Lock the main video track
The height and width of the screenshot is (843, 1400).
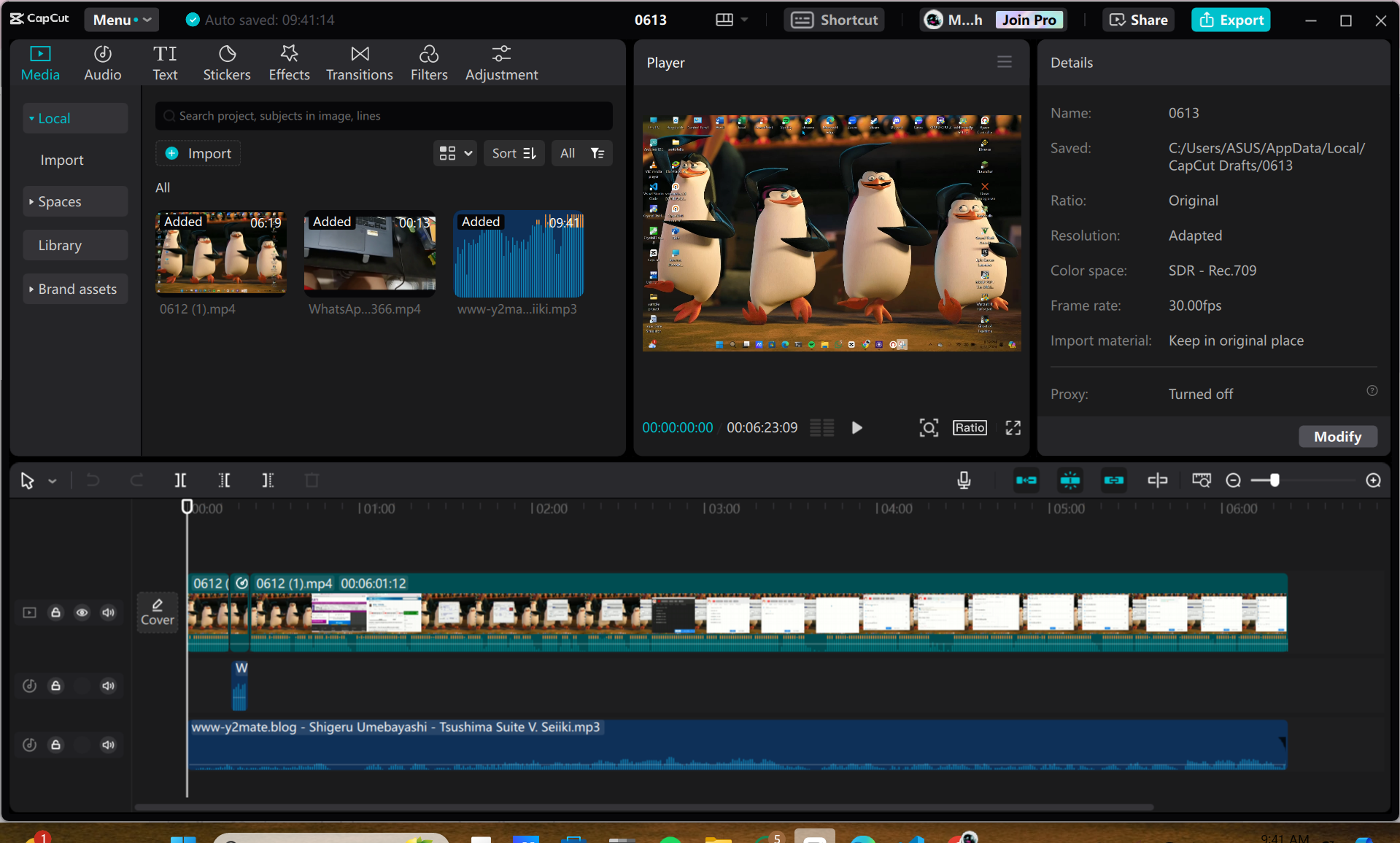[x=55, y=613]
